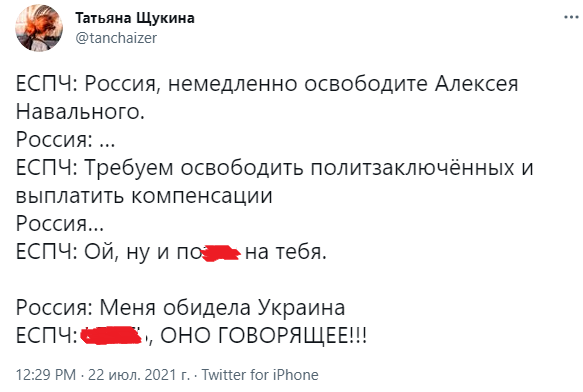This screenshot has width=583, height=392.
Task: Click the word Требуем in the tweet
Action: [x=129, y=168]
